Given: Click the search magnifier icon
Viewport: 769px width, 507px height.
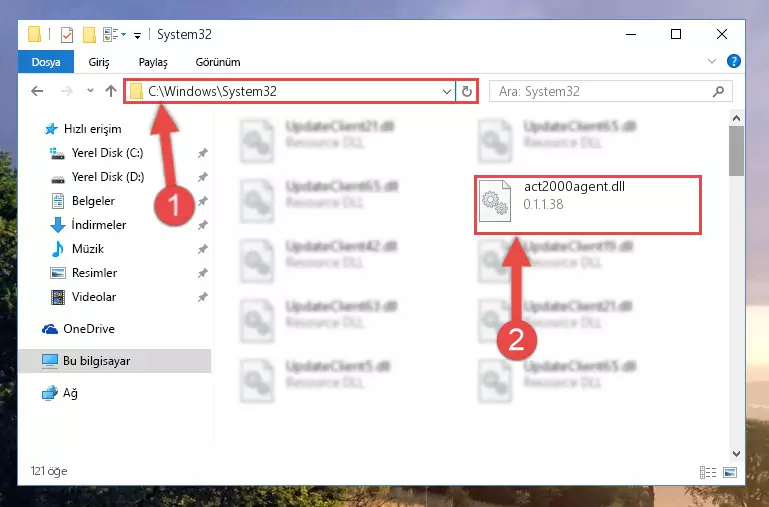Looking at the screenshot, I should tap(718, 92).
